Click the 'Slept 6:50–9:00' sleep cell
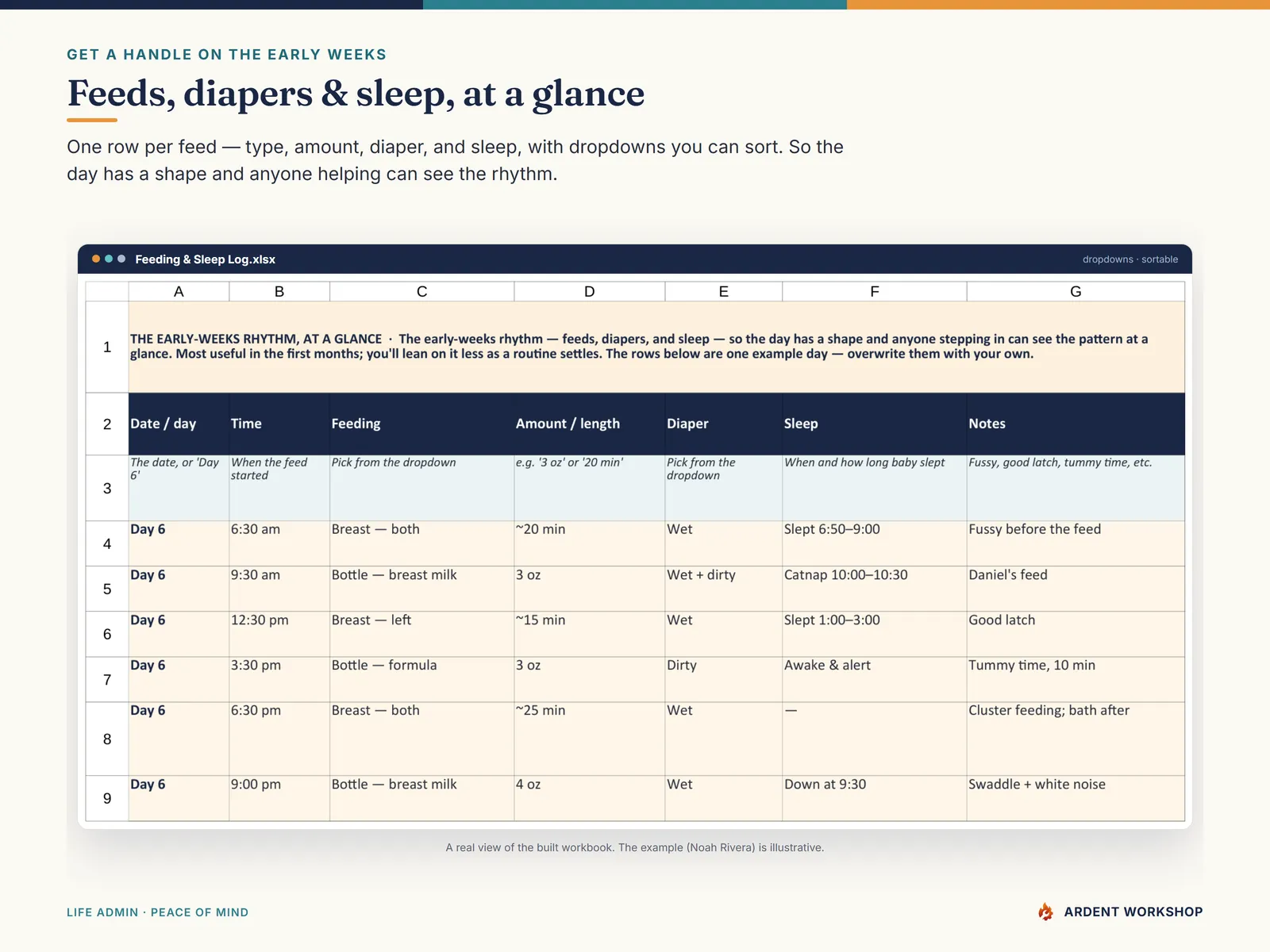1270x952 pixels. pos(875,543)
